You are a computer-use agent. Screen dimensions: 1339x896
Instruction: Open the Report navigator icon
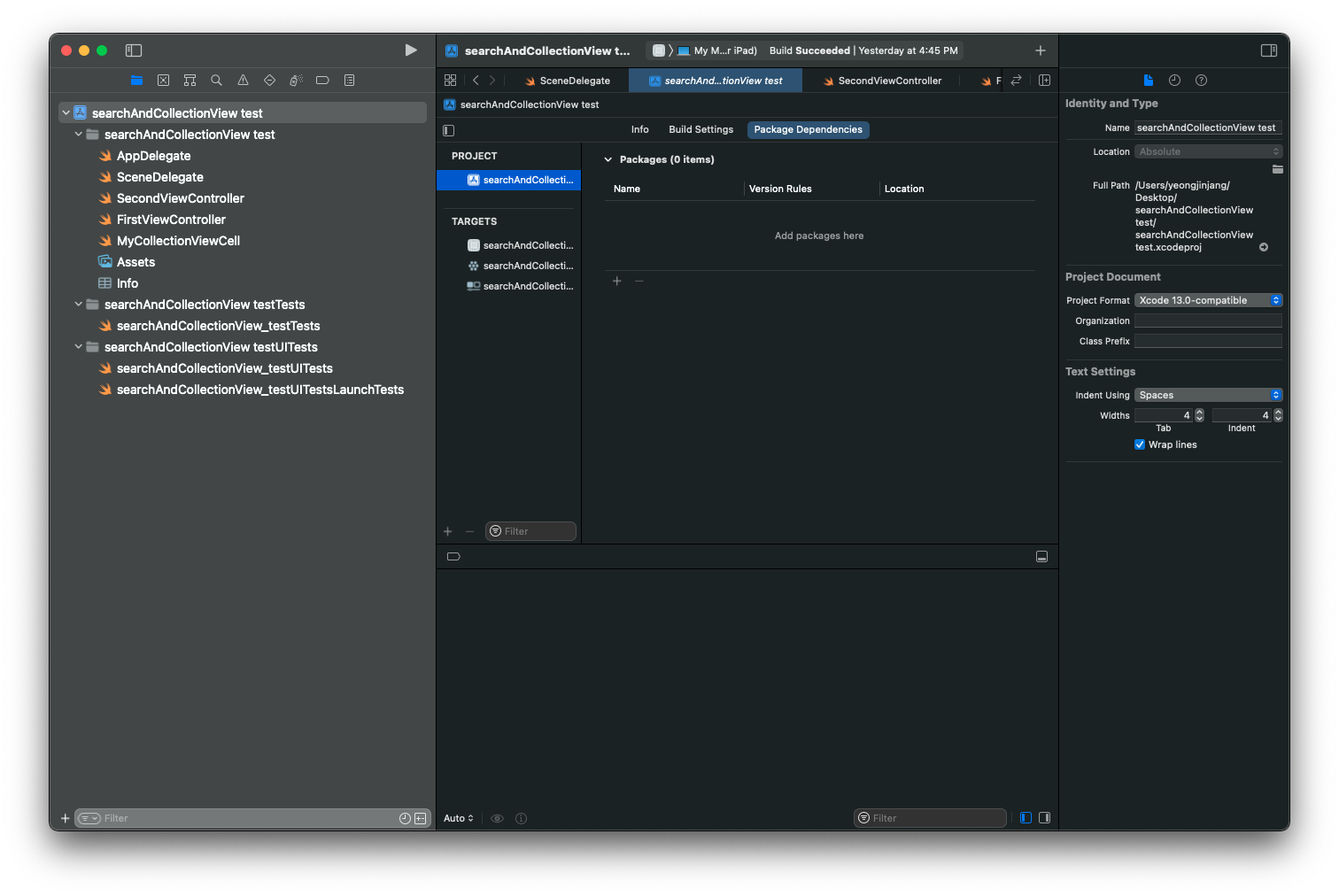(349, 81)
